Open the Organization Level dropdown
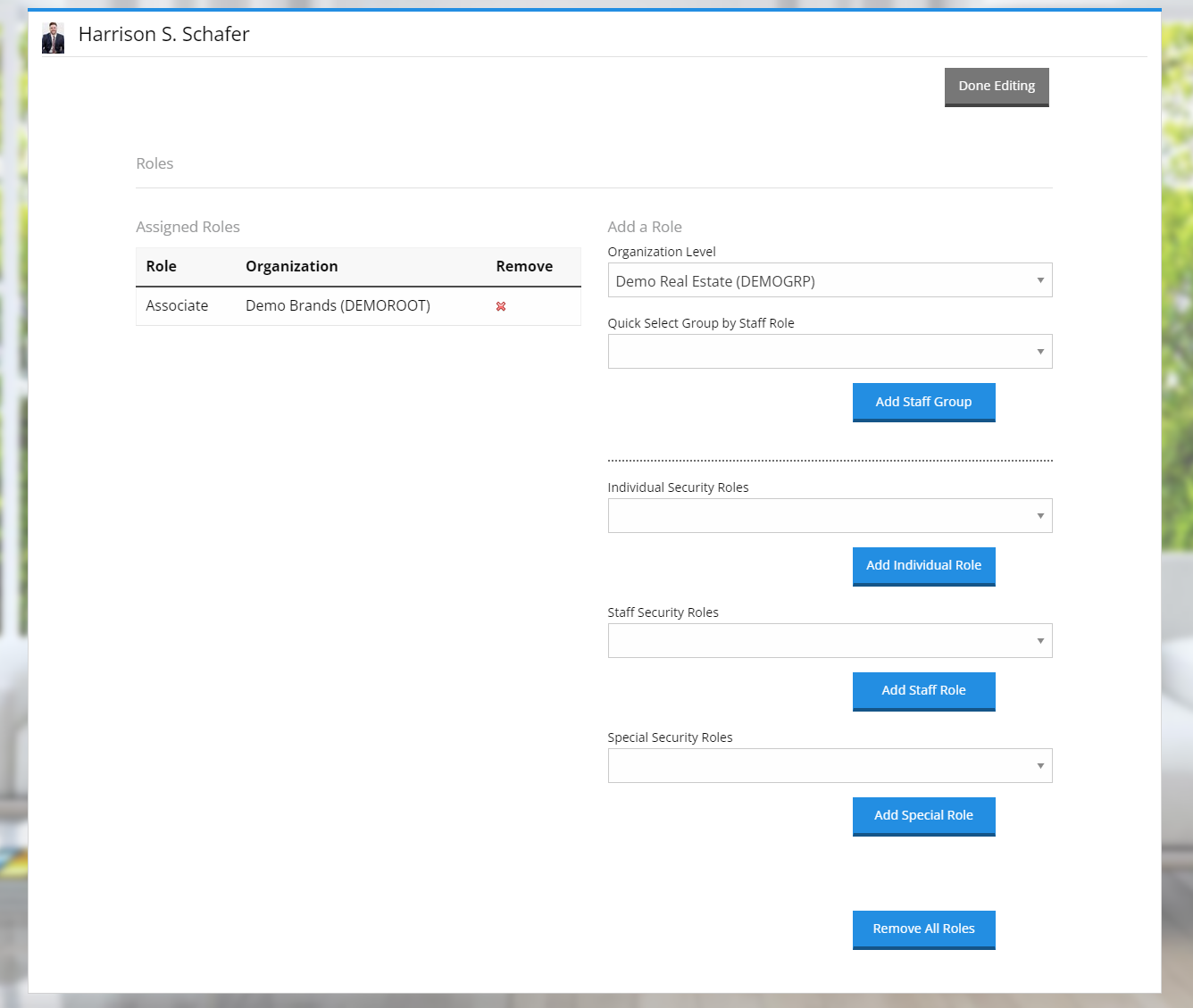This screenshot has height=1008, width=1193. point(829,280)
